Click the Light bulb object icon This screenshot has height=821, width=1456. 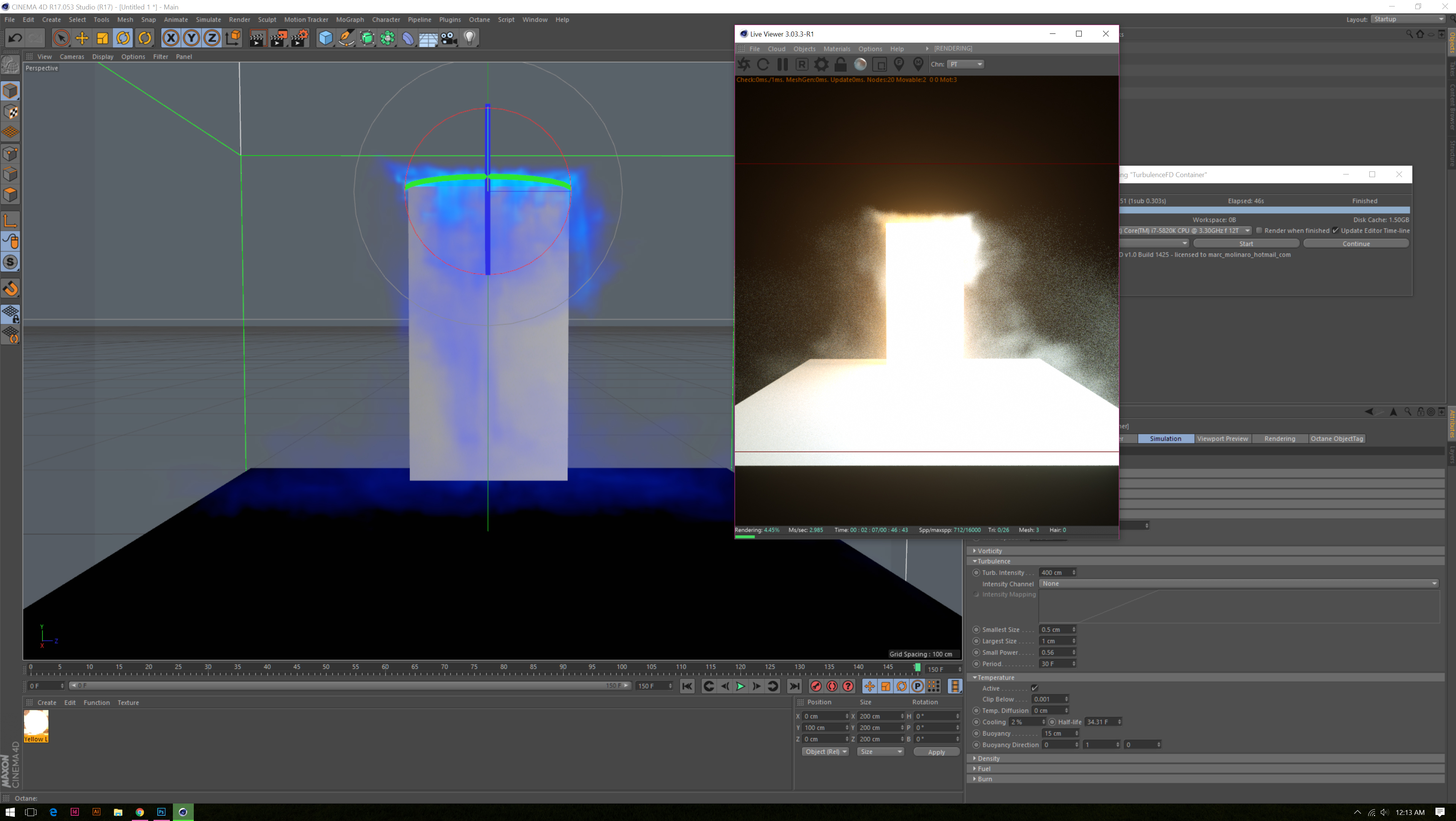coord(470,38)
